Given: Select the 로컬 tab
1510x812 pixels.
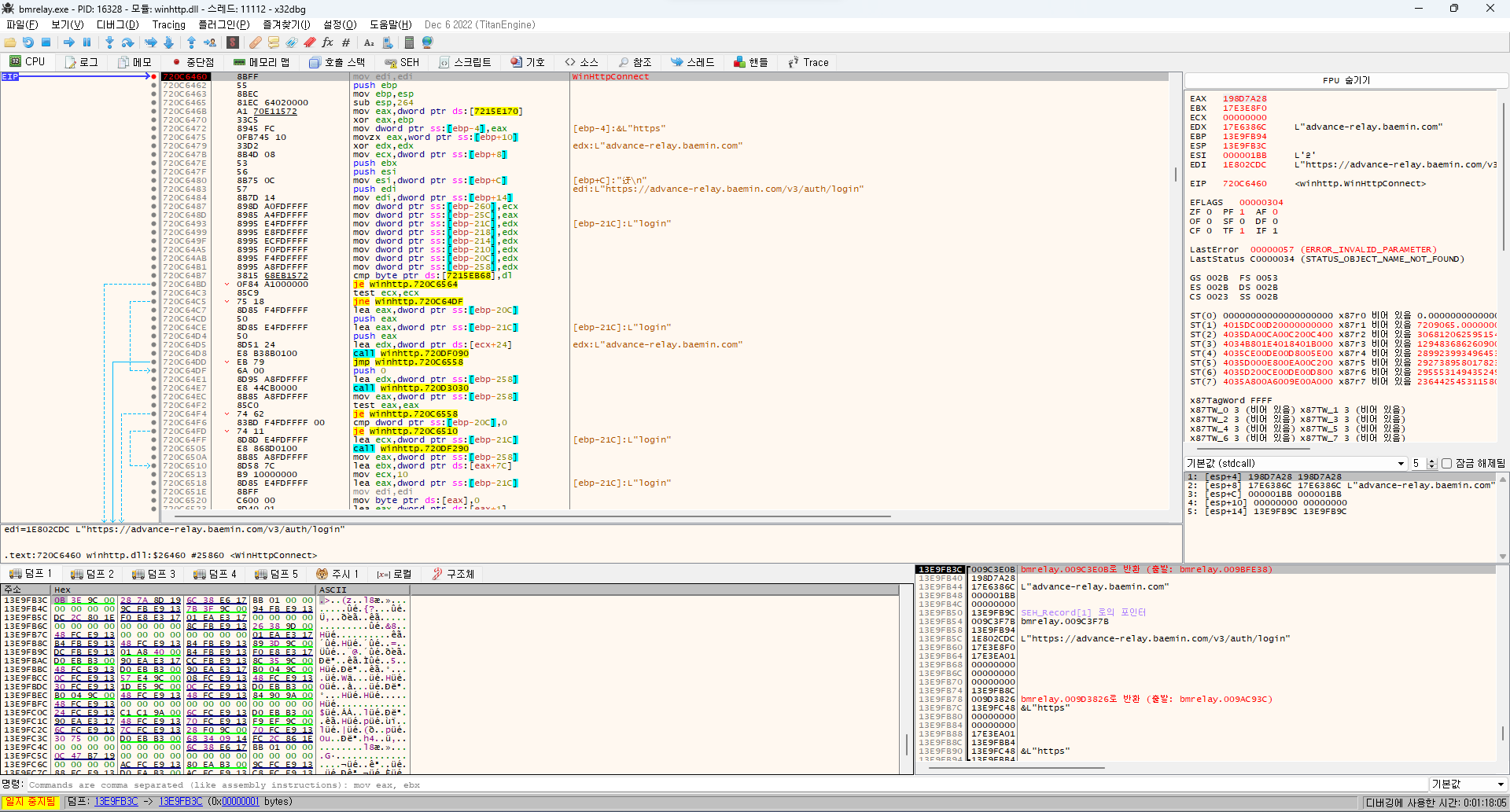Looking at the screenshot, I should [394, 574].
